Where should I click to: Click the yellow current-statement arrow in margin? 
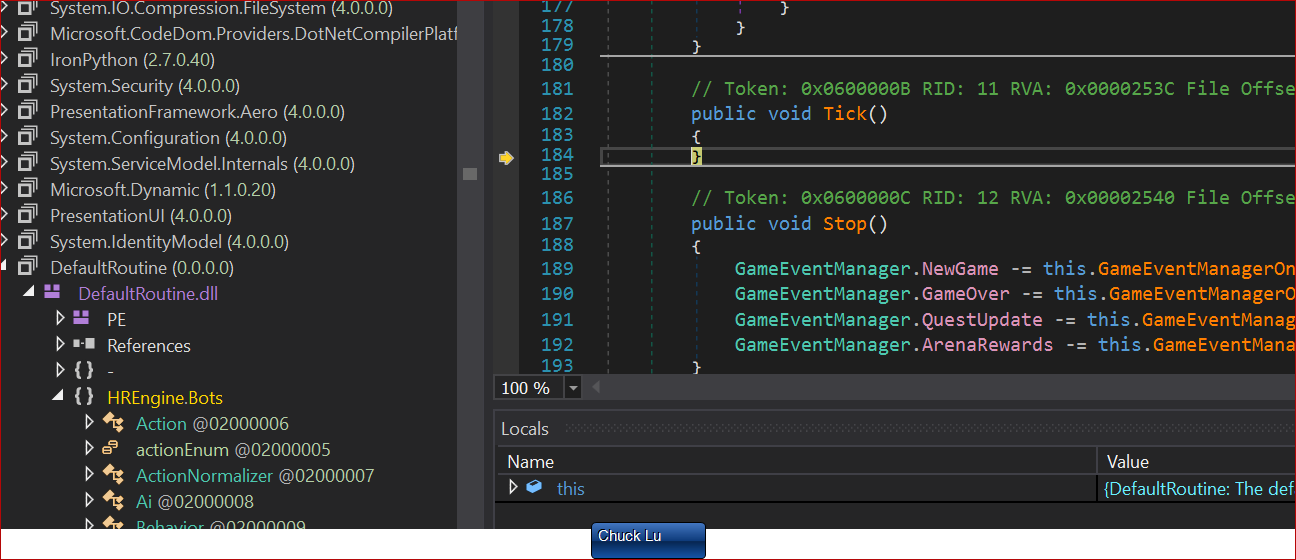click(x=506, y=157)
